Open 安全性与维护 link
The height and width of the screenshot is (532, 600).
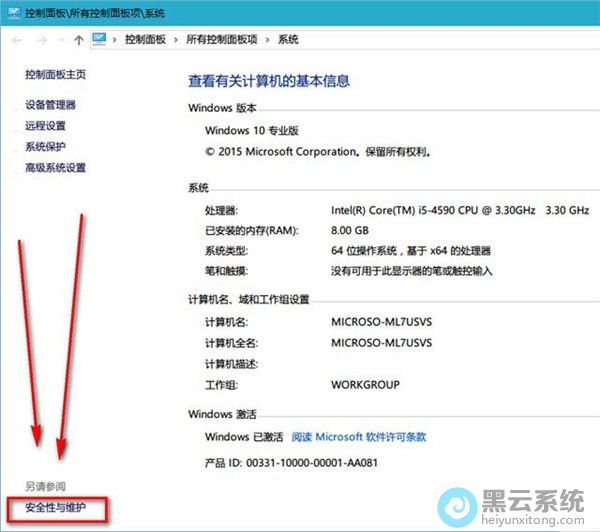(x=55, y=508)
